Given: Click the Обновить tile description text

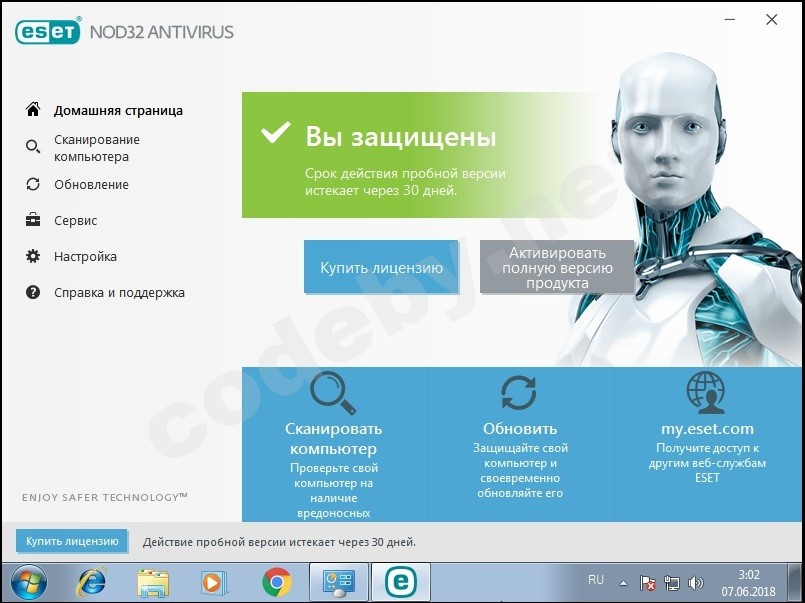Looking at the screenshot, I should tap(520, 470).
